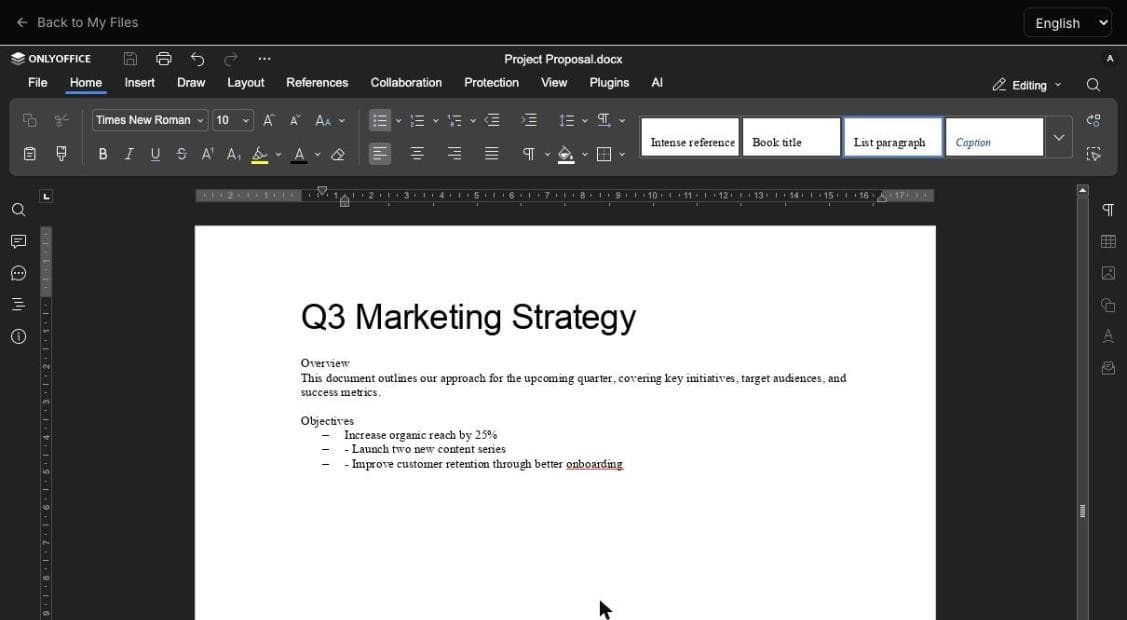Toggle underline formatting
Screen dimensions: 1127x620
tap(155, 154)
